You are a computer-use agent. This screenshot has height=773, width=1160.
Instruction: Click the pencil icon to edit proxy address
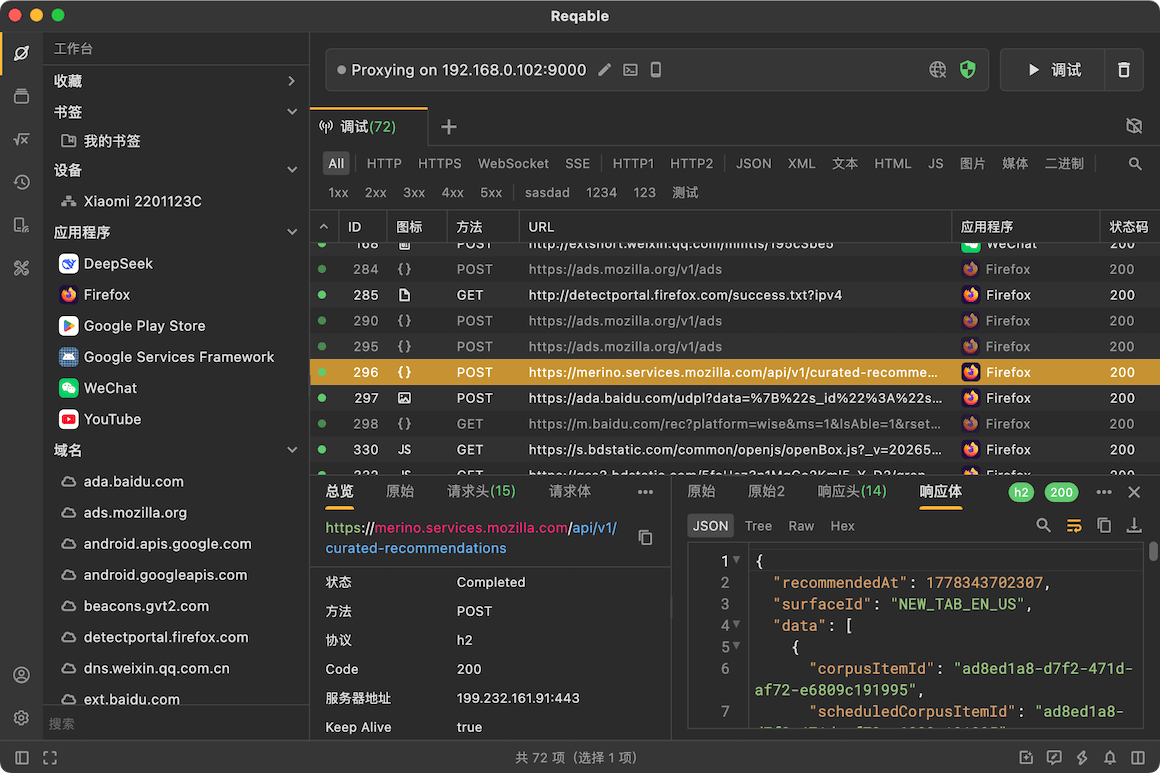(x=604, y=70)
